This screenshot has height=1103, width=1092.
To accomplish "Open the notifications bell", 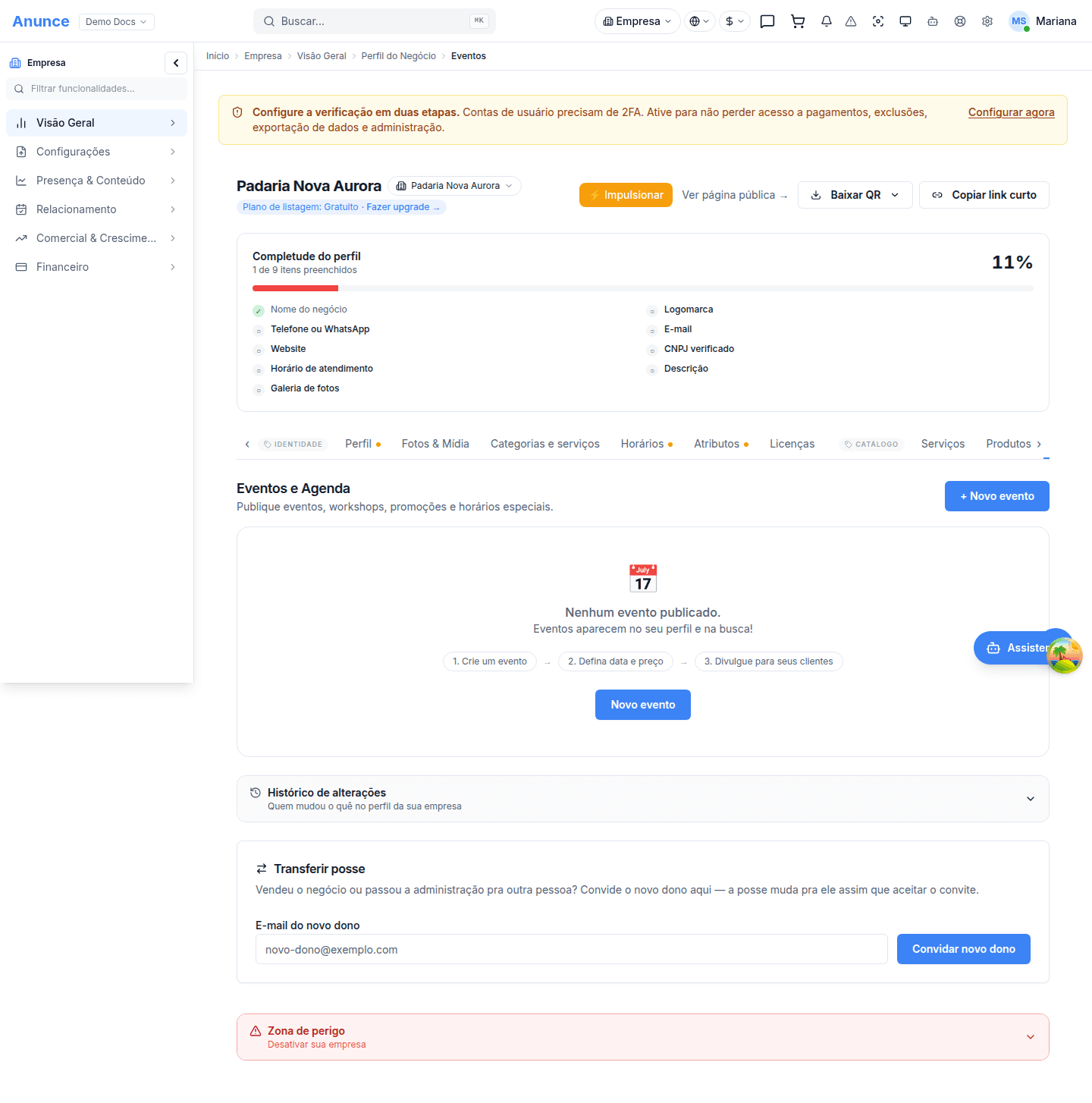I will [x=827, y=21].
